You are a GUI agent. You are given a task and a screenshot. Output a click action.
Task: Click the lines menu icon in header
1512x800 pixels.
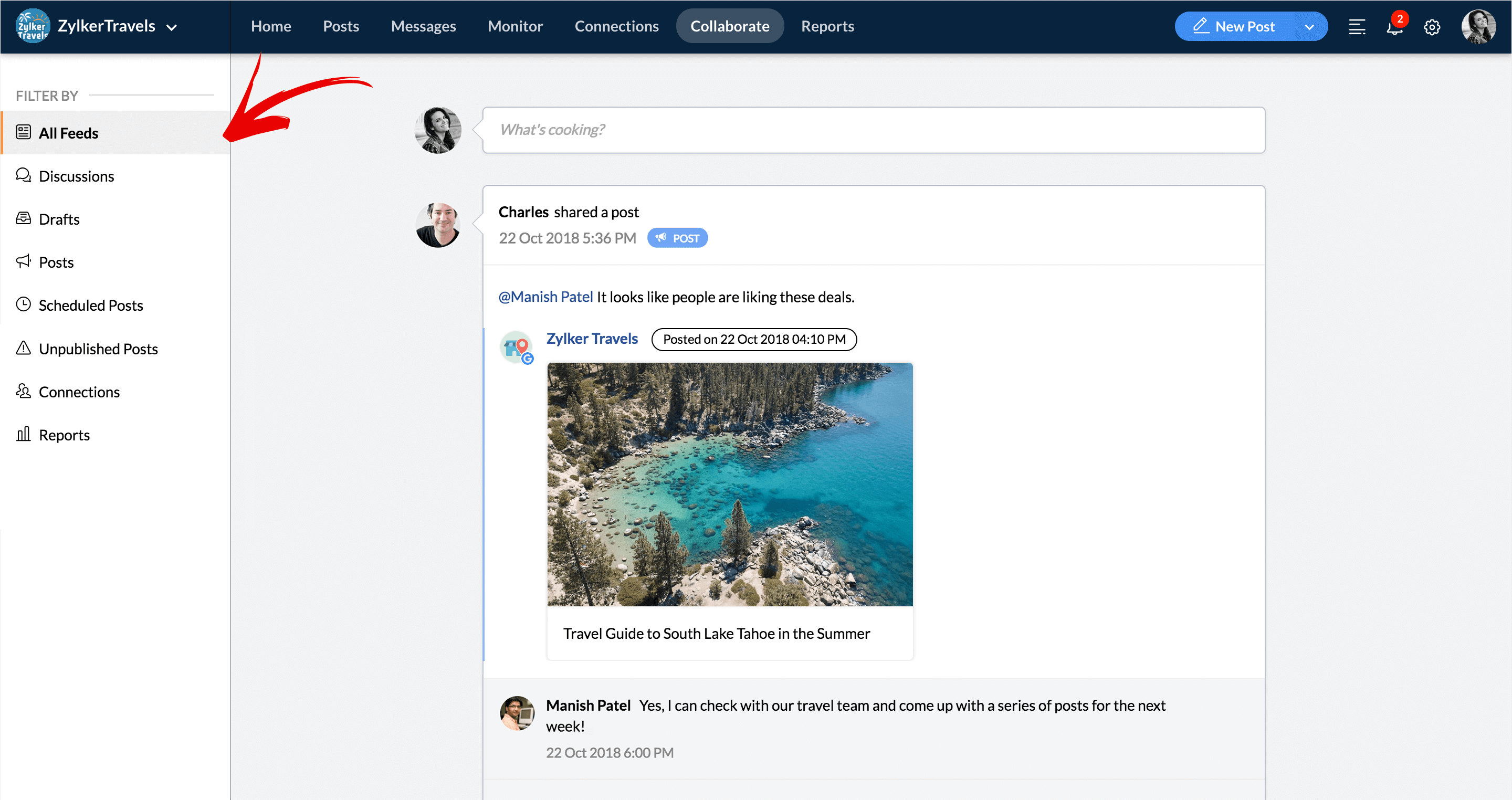[x=1357, y=27]
